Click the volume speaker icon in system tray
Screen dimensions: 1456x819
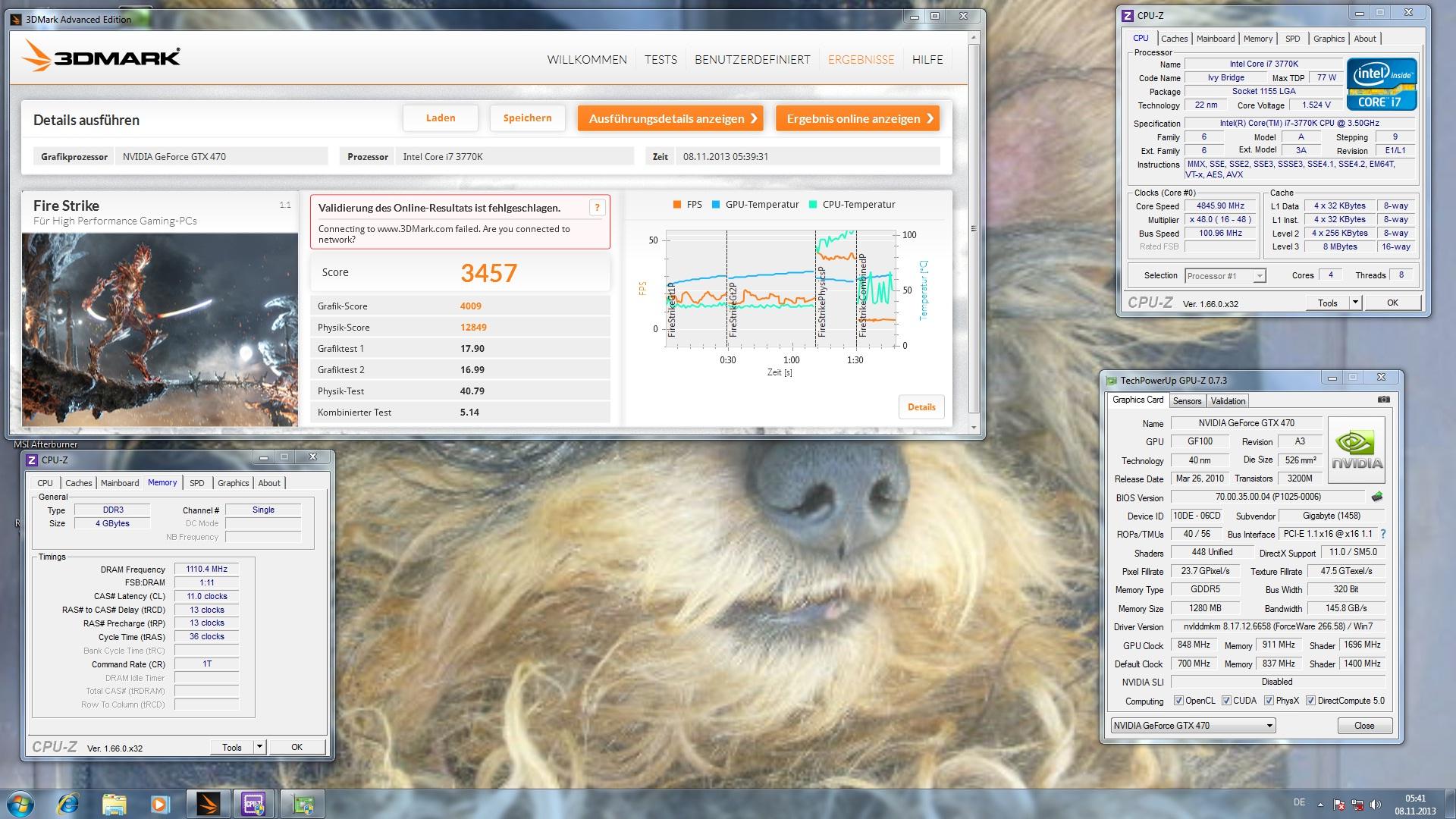[x=1376, y=805]
